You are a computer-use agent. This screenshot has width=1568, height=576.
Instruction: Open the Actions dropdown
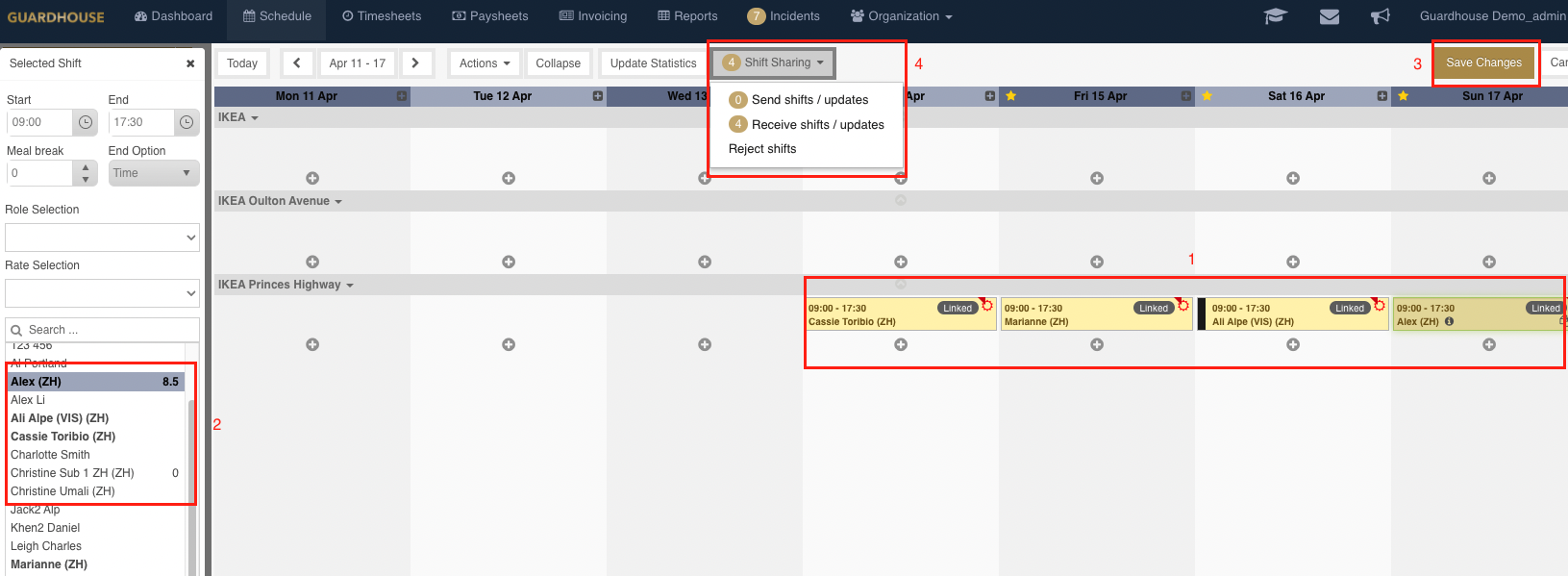485,63
